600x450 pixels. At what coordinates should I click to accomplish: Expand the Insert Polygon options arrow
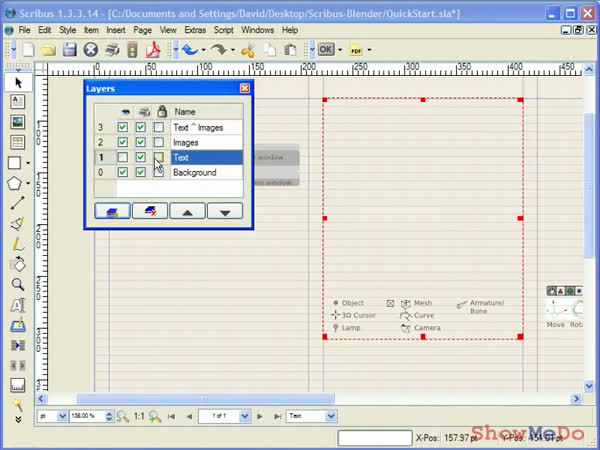28,184
